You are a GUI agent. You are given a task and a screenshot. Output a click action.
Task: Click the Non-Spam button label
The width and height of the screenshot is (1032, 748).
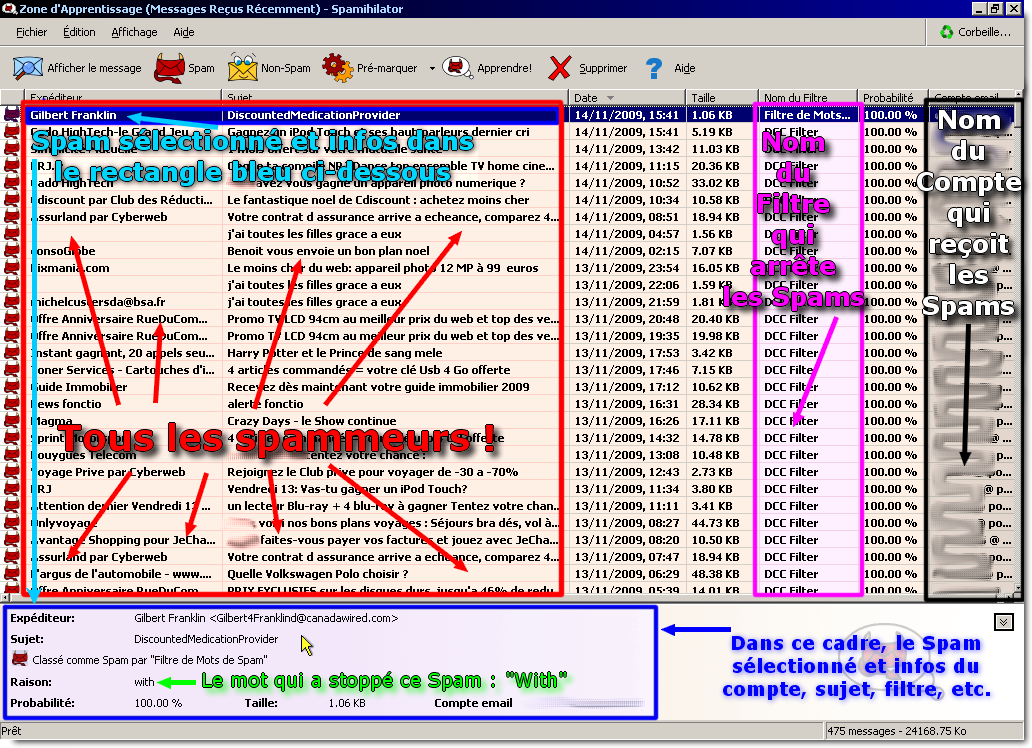coord(286,68)
